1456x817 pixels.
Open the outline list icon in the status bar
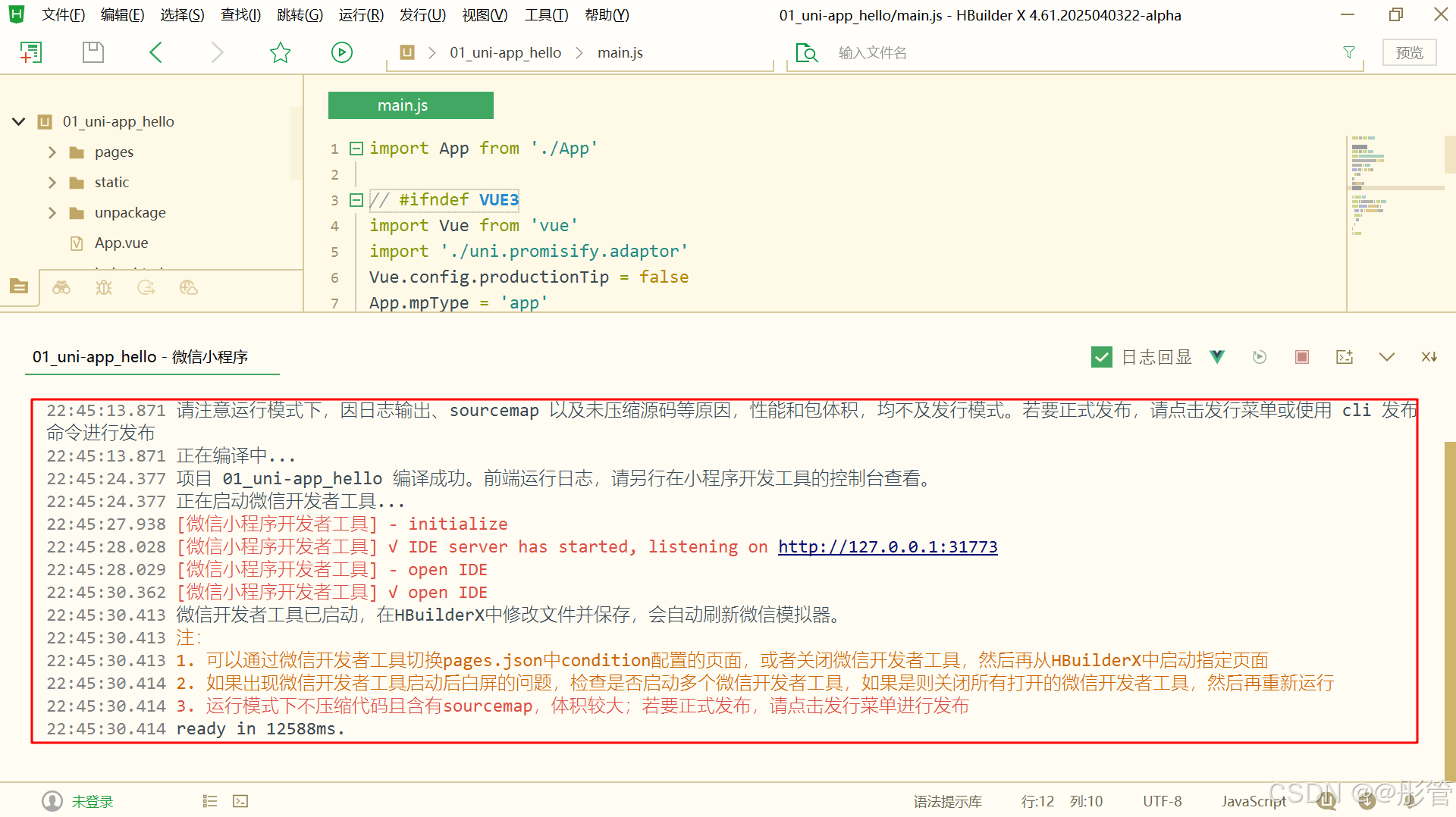click(210, 801)
